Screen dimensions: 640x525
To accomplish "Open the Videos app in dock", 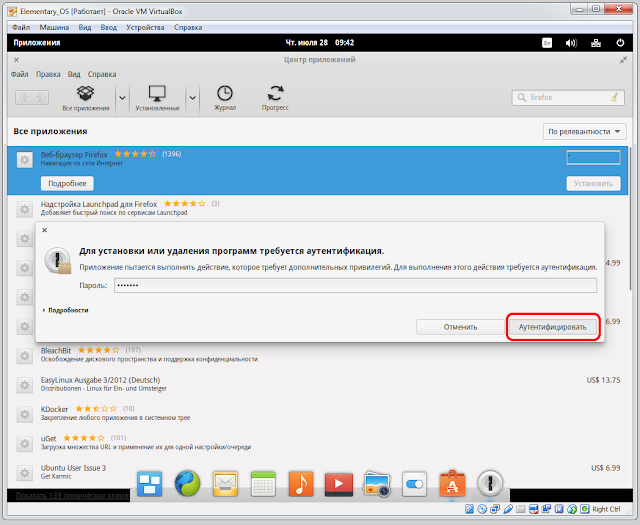I will (339, 485).
